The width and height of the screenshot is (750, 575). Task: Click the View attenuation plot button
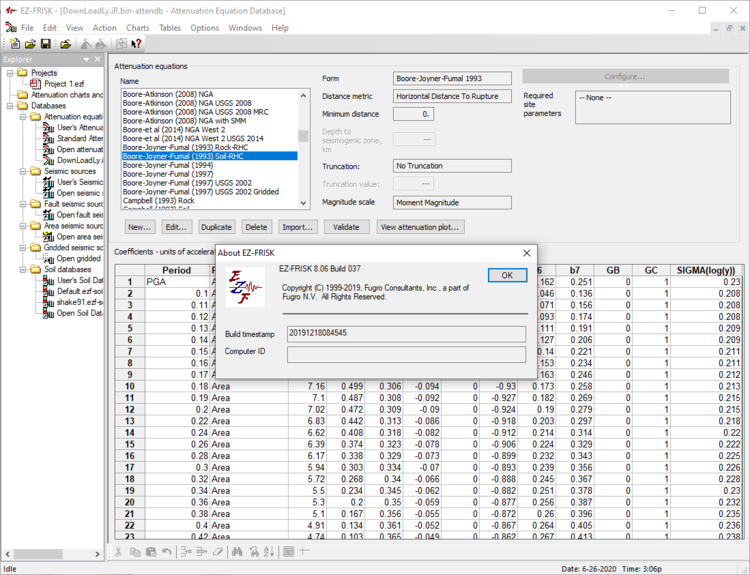click(421, 227)
